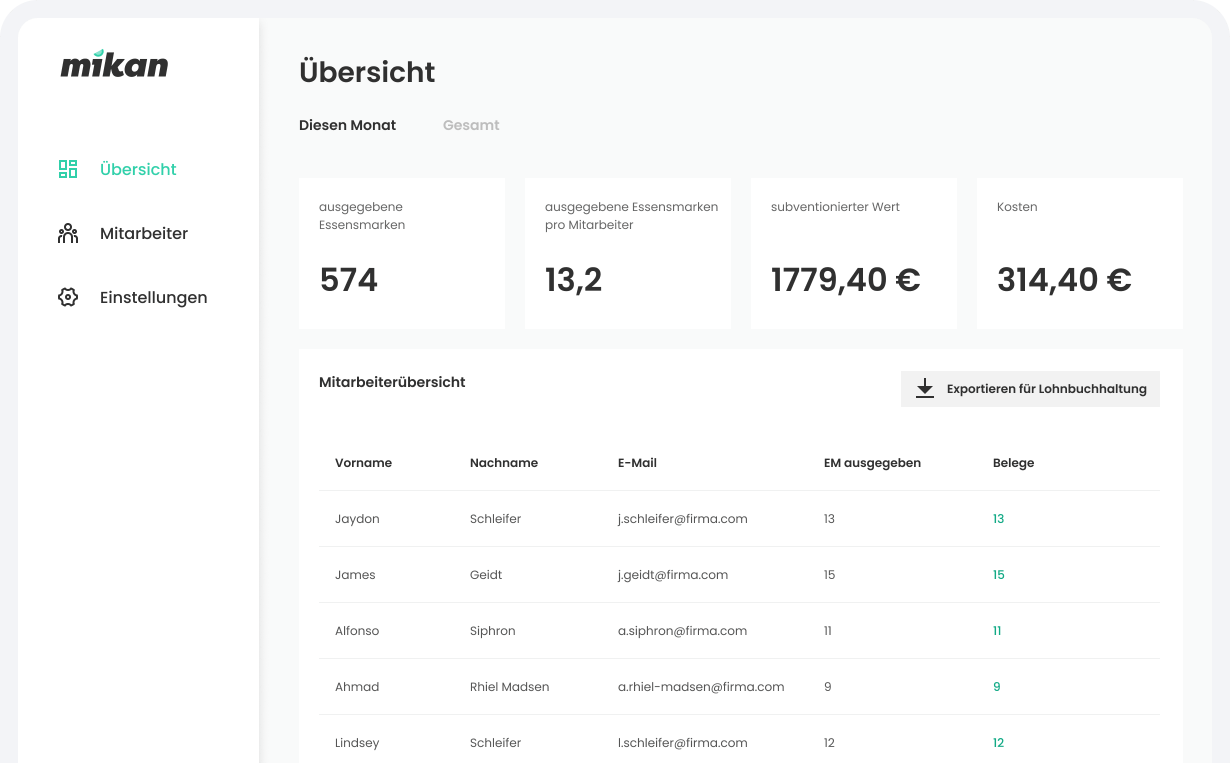Viewport: 1230px width, 763px height.
Task: Open Ahmad Rhiel Madsen's Belege showing 9
Action: tap(996, 687)
